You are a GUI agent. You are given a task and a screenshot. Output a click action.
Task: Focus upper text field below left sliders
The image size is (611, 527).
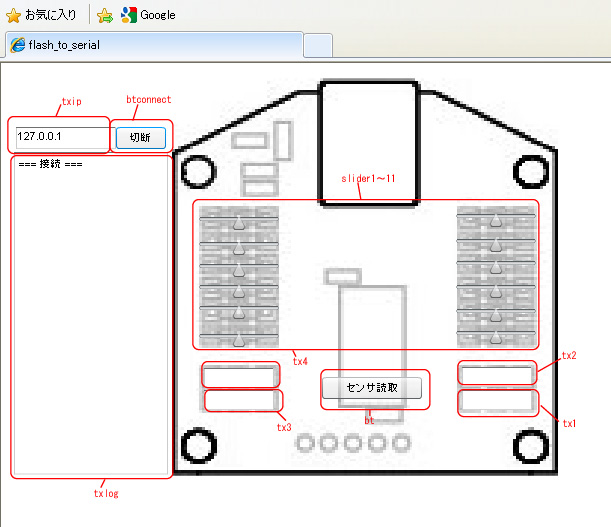click(240, 375)
